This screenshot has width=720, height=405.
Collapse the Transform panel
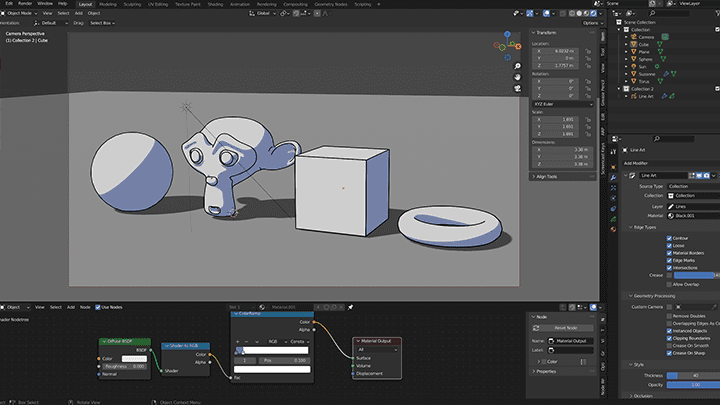(544, 33)
